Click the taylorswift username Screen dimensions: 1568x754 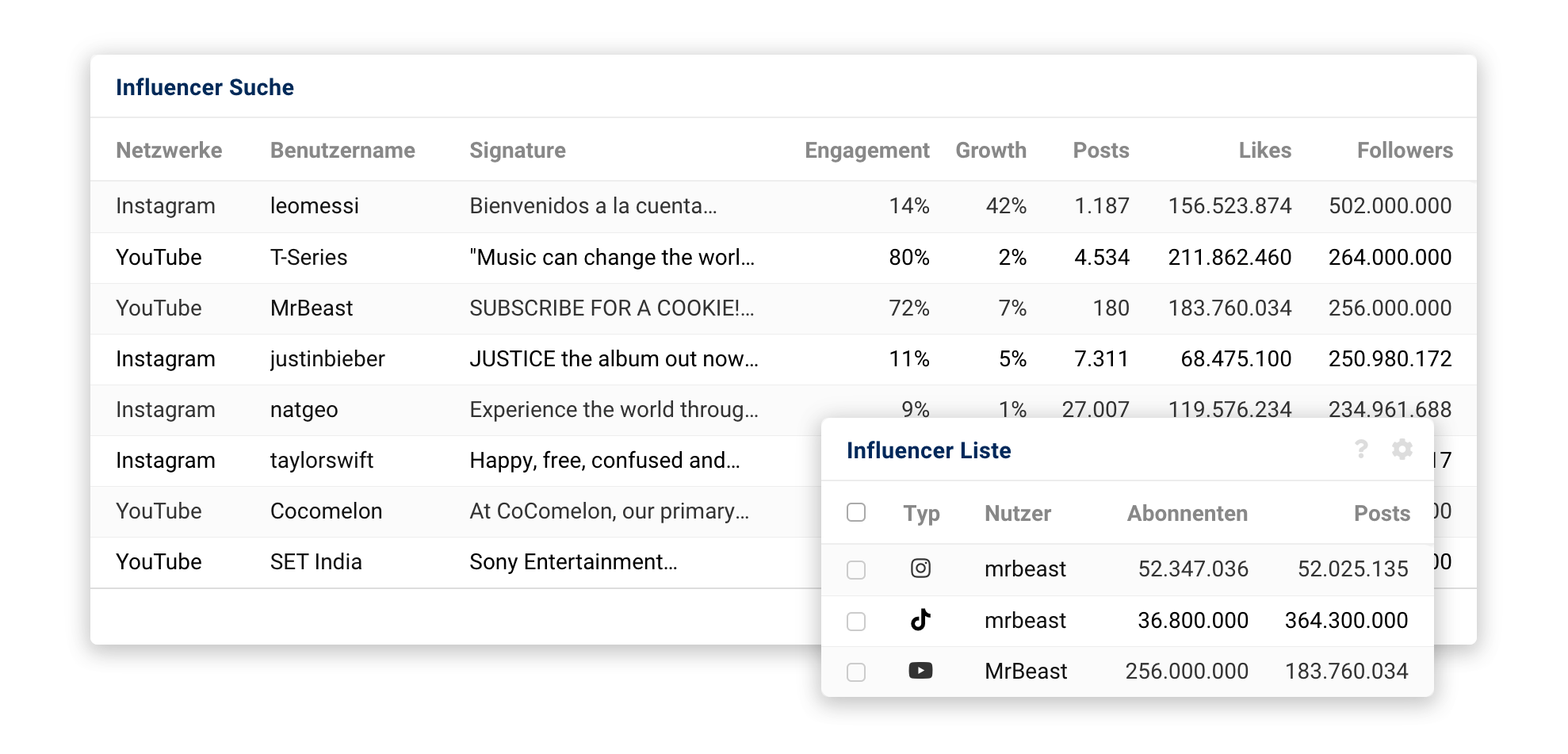coord(321,461)
